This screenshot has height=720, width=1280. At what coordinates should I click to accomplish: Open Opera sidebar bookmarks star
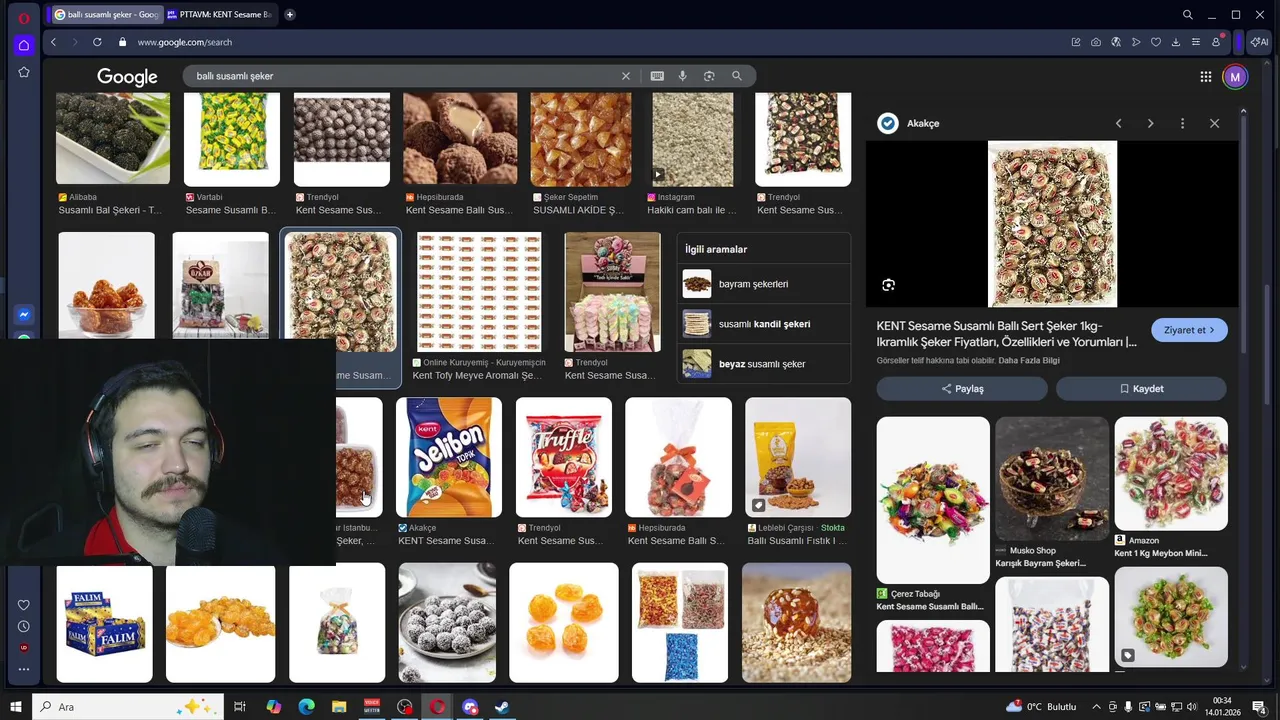pyautogui.click(x=24, y=72)
